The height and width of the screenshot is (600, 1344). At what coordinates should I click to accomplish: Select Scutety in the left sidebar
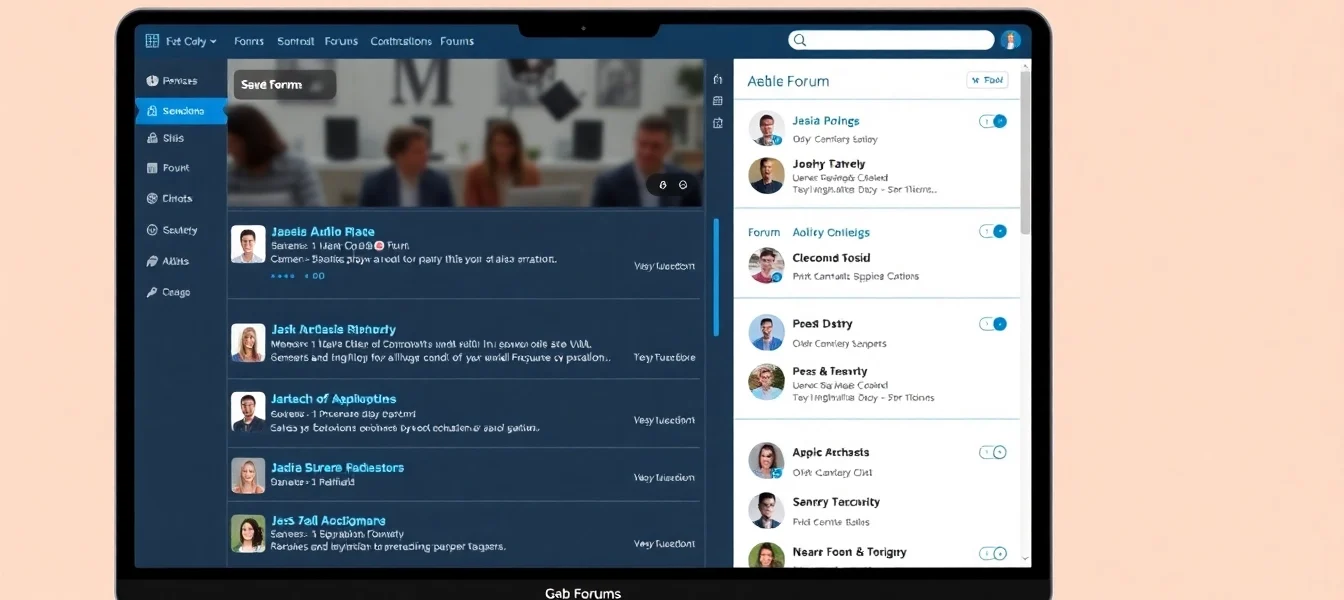click(x=181, y=230)
